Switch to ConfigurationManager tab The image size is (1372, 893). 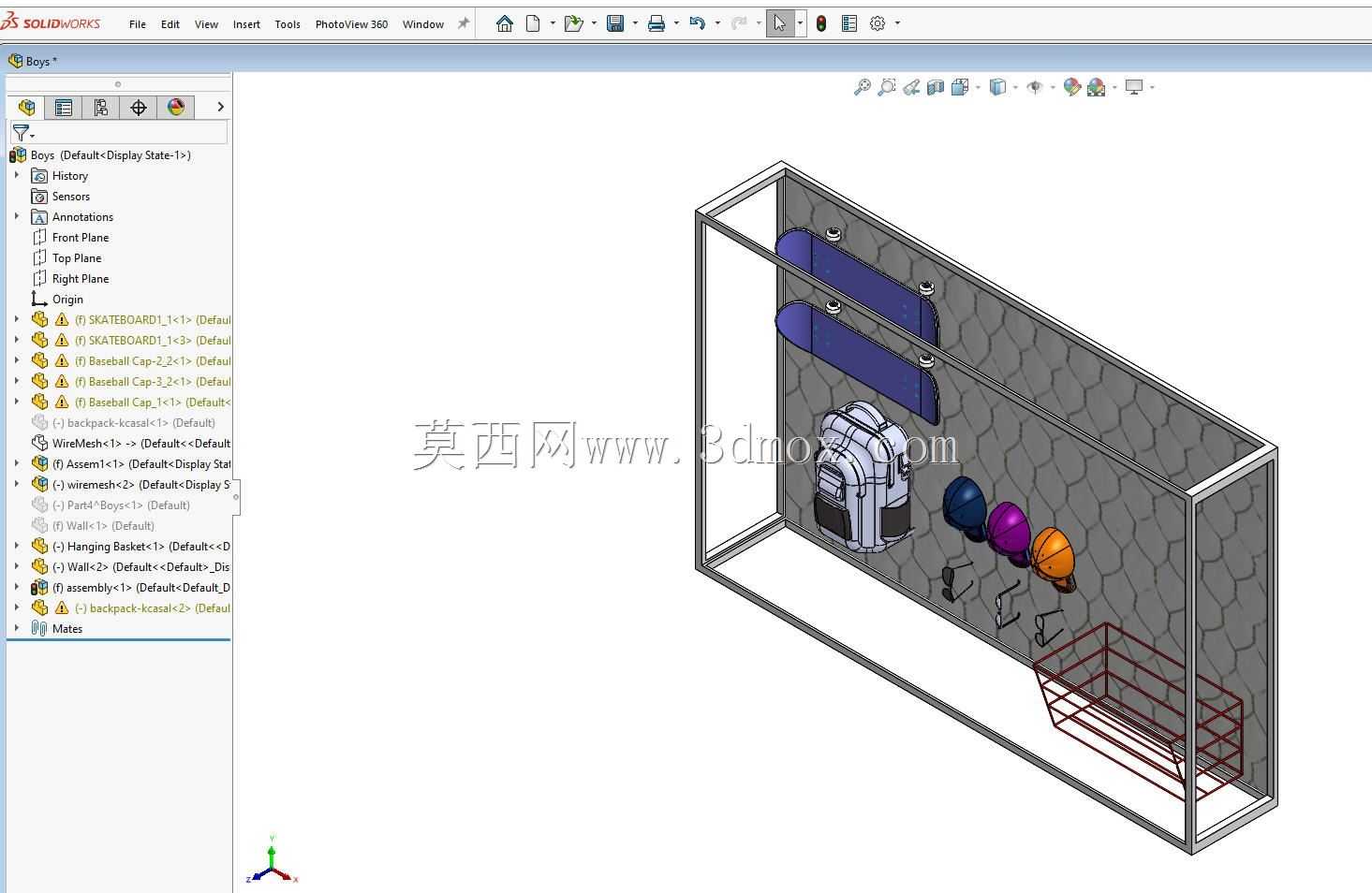coord(101,107)
